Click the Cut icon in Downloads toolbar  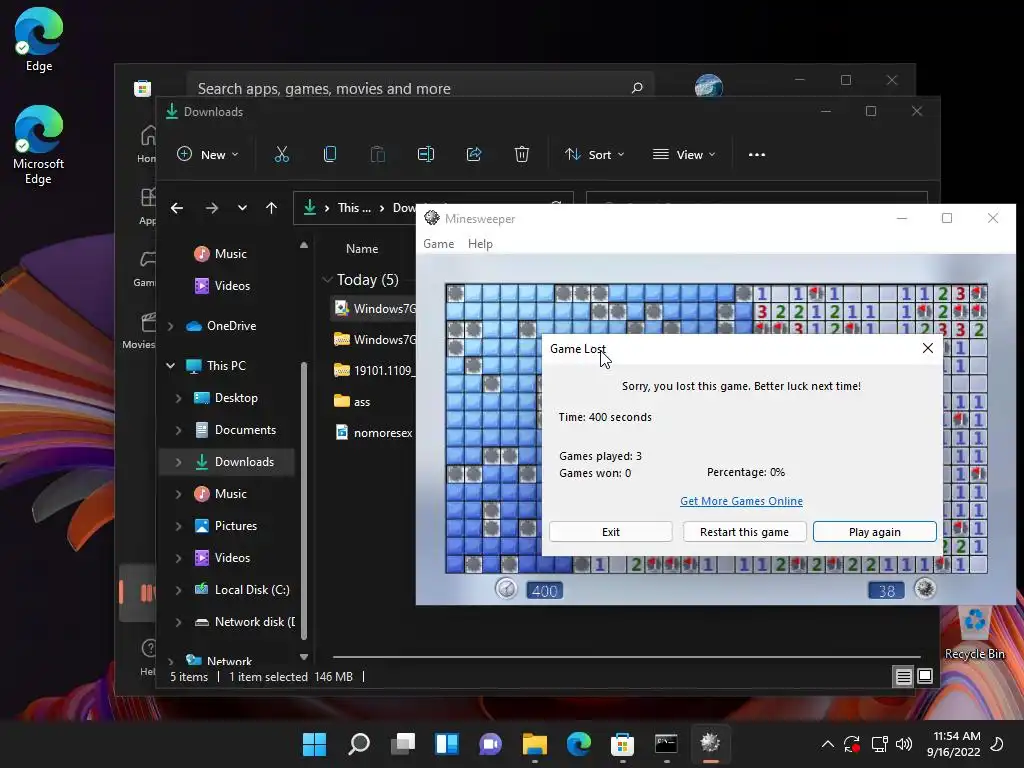(x=281, y=154)
